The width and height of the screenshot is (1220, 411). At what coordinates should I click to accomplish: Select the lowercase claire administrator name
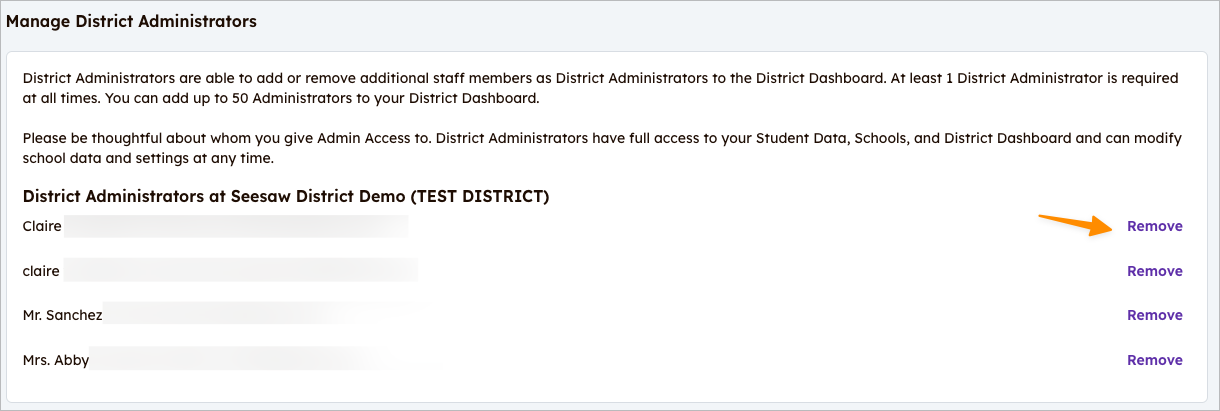[41, 271]
